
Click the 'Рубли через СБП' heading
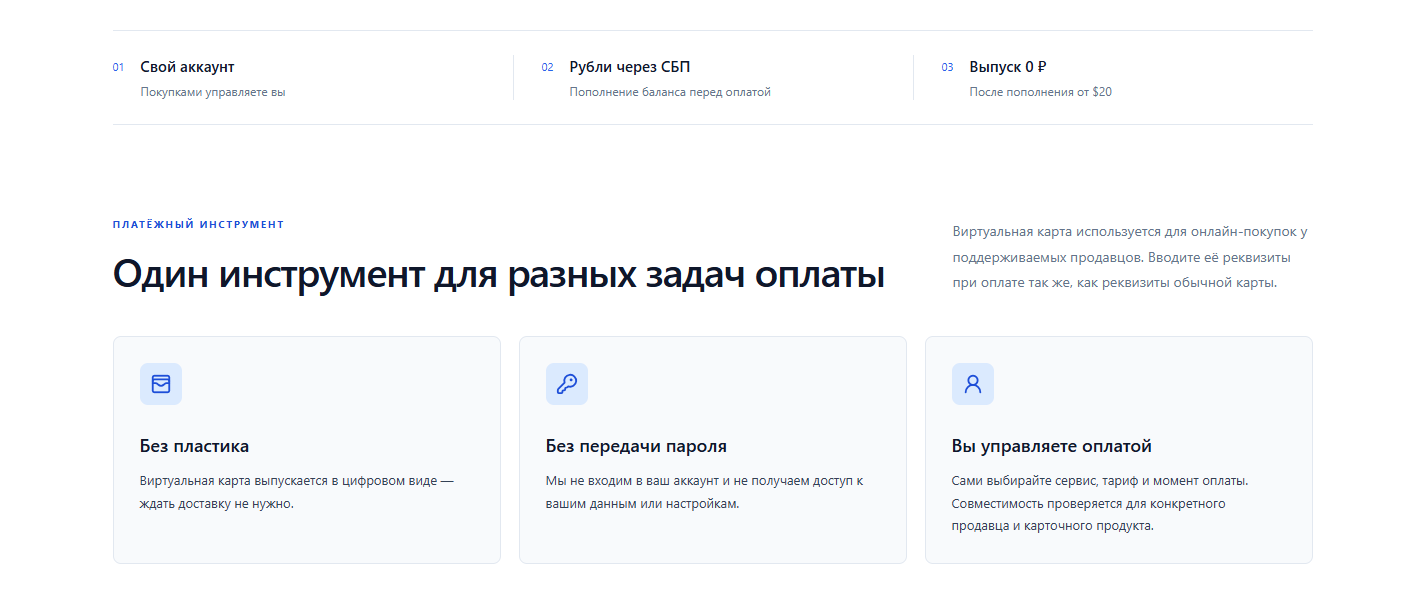[630, 67]
